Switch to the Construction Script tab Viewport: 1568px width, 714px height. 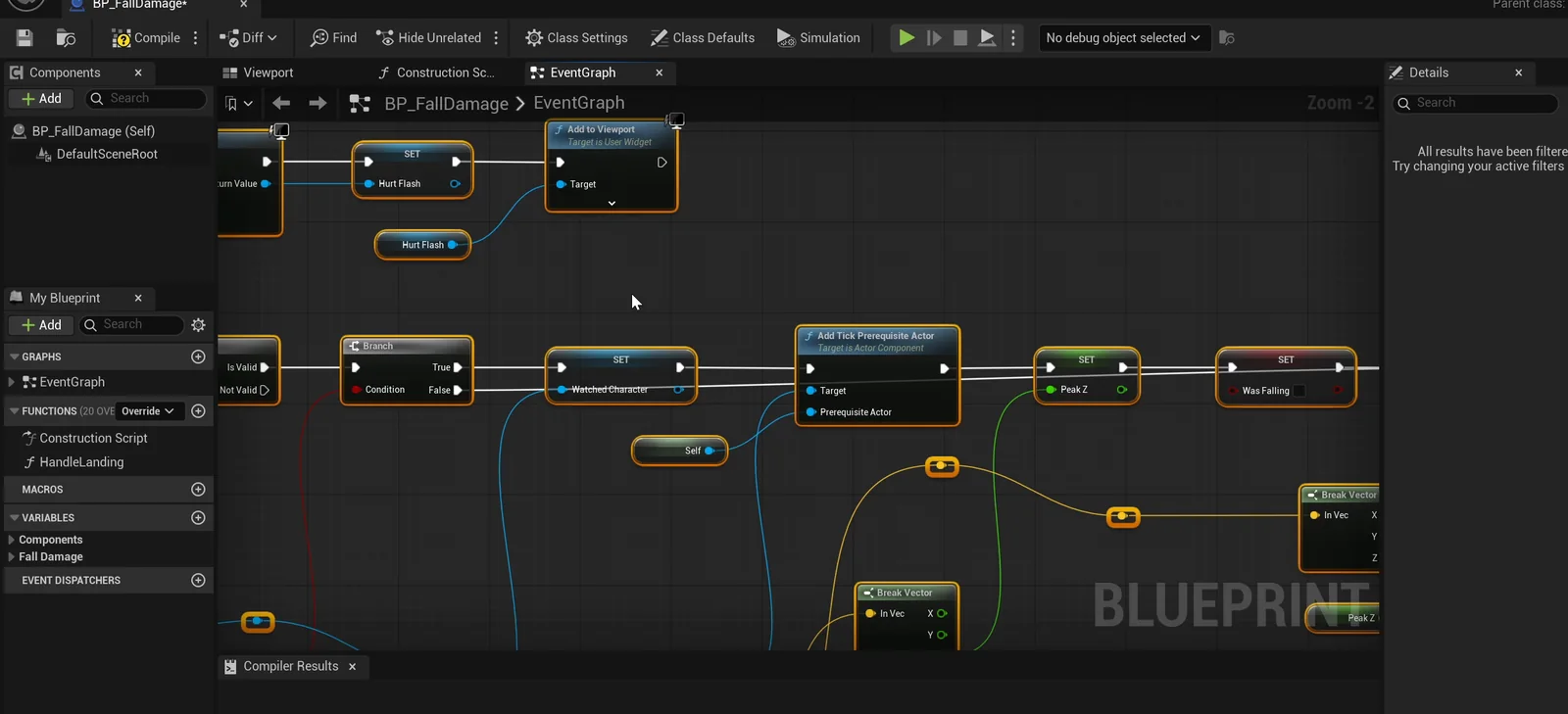pyautogui.click(x=436, y=72)
